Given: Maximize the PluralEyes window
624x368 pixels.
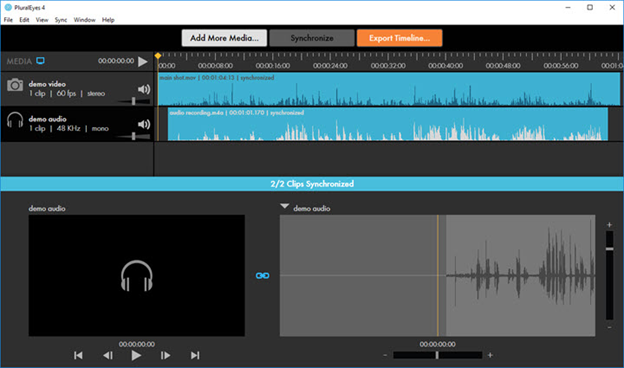Looking at the screenshot, I should tap(590, 7).
